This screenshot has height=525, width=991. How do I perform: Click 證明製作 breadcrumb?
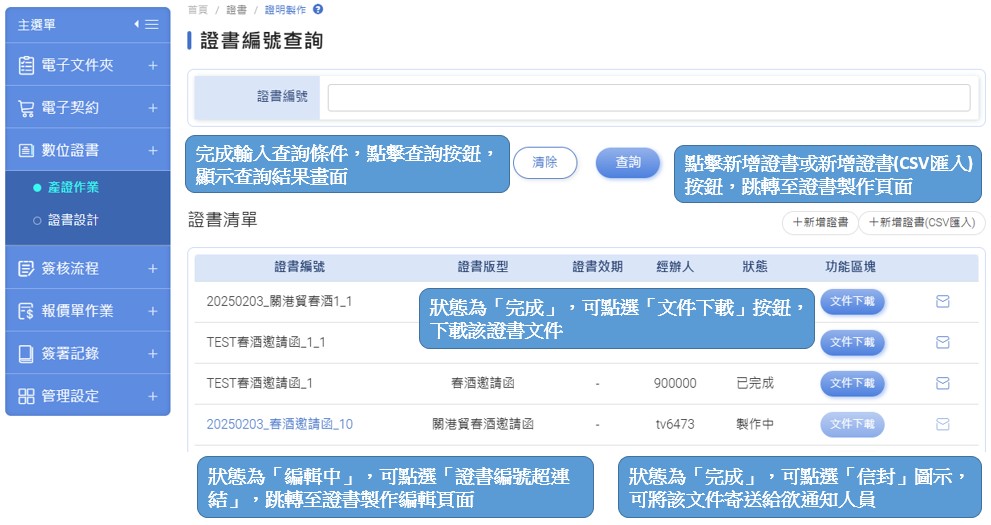coord(285,9)
